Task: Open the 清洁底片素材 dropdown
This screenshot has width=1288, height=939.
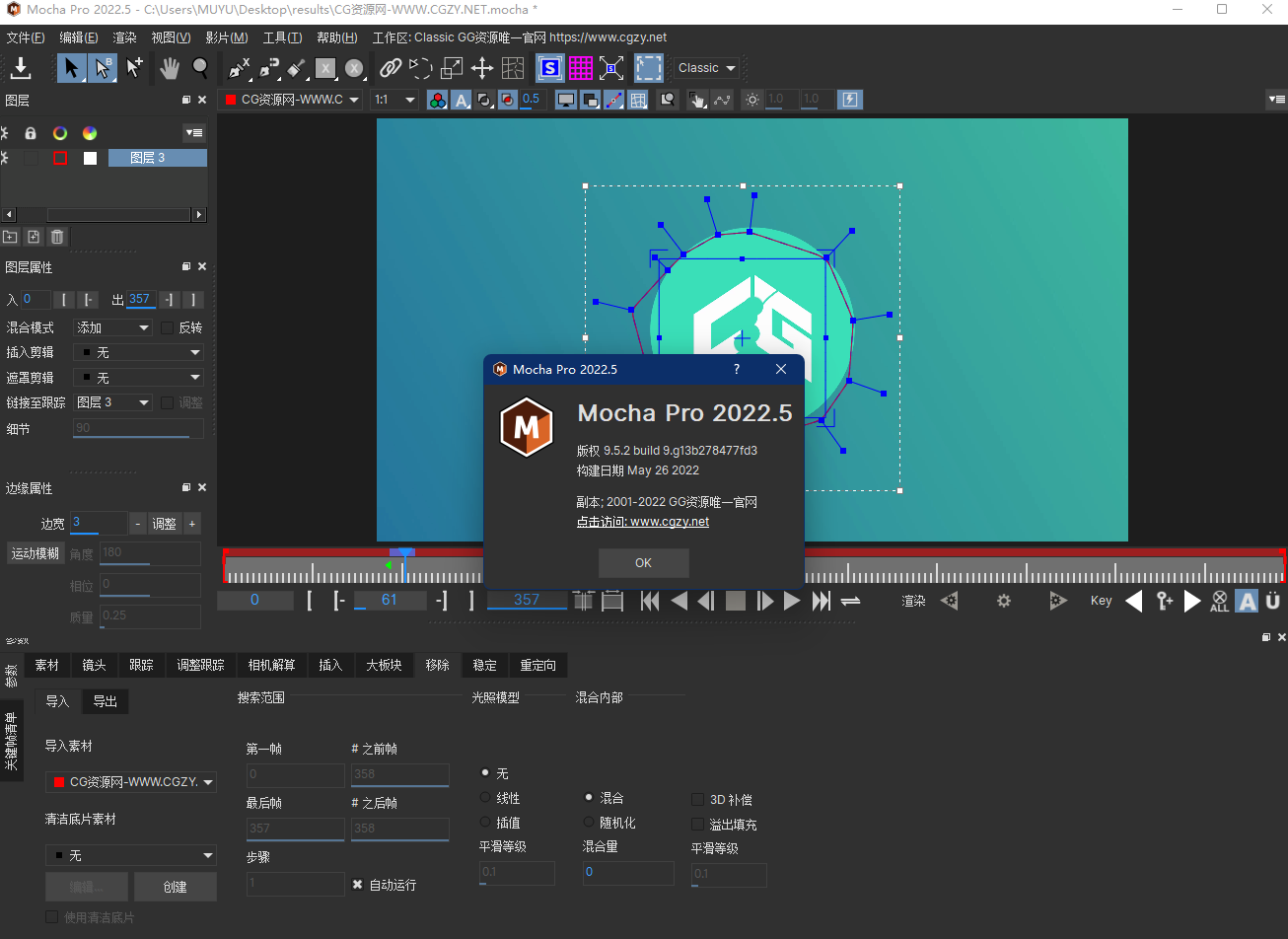Action: click(x=131, y=855)
